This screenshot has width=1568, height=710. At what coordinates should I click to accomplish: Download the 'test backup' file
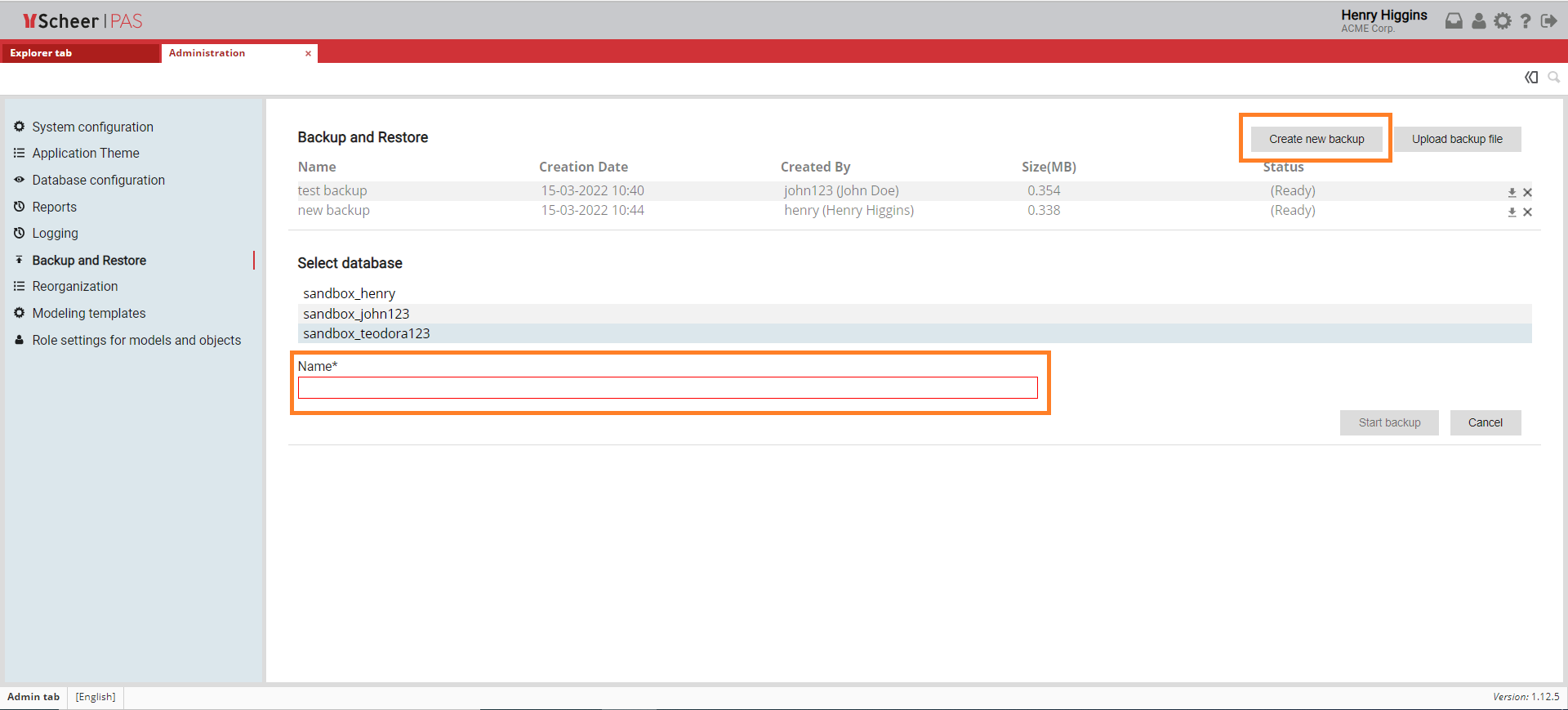(x=1512, y=193)
